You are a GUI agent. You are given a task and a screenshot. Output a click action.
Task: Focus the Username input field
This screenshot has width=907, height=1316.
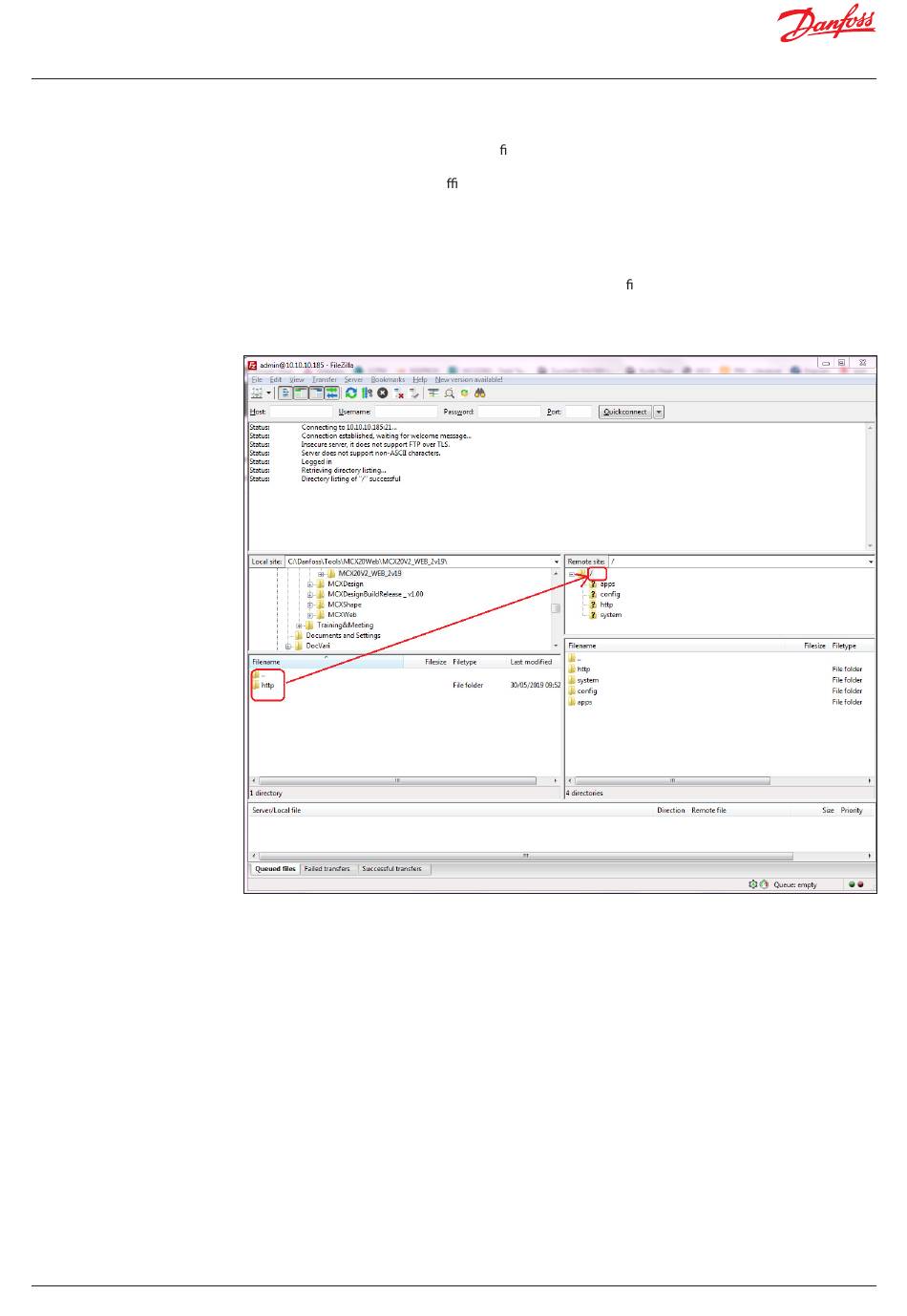click(x=405, y=412)
